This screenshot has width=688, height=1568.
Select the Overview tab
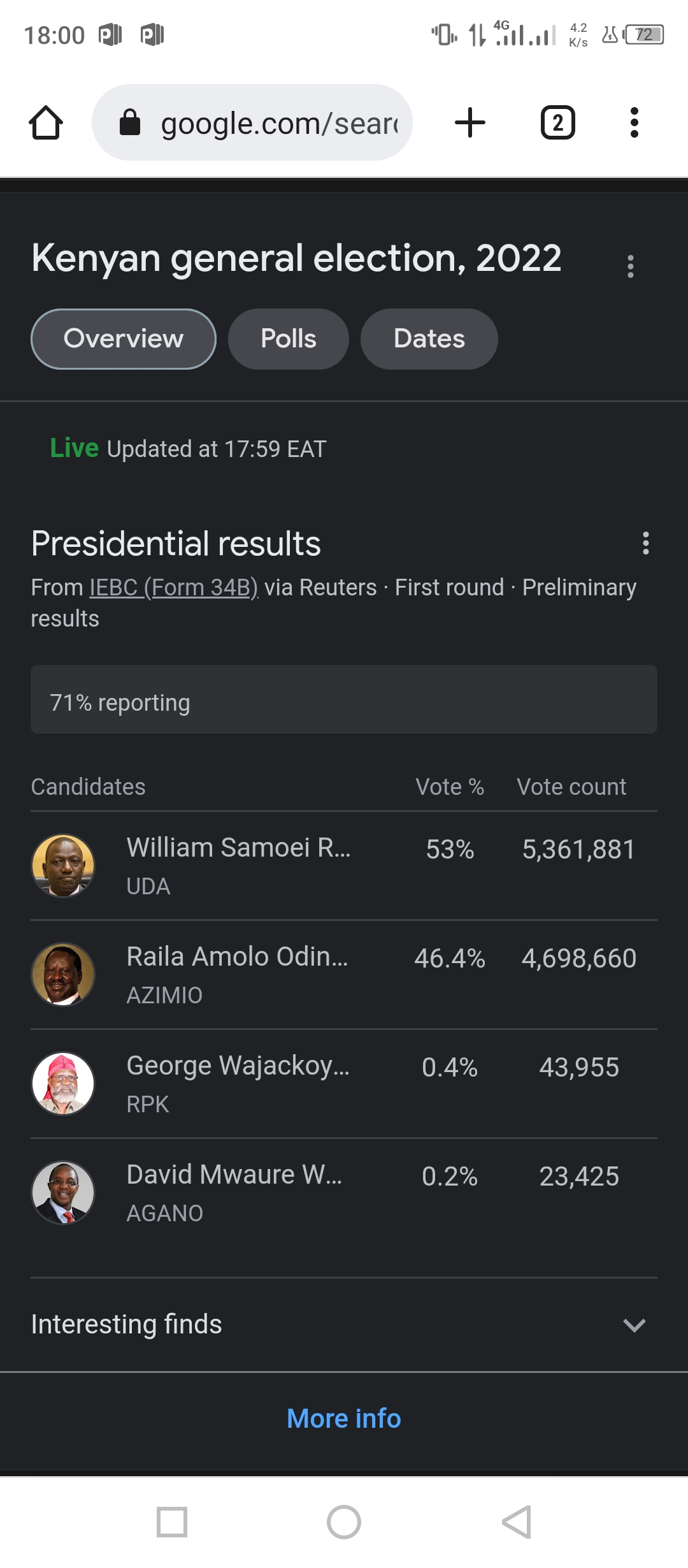[124, 339]
